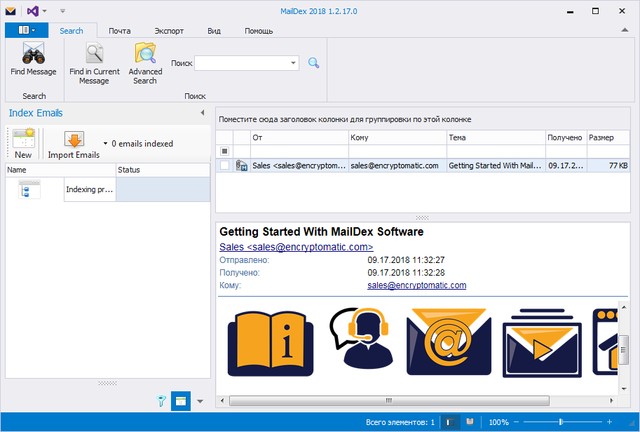Click the zoom slider in status bar
This screenshot has height=432, width=640.
pos(561,423)
